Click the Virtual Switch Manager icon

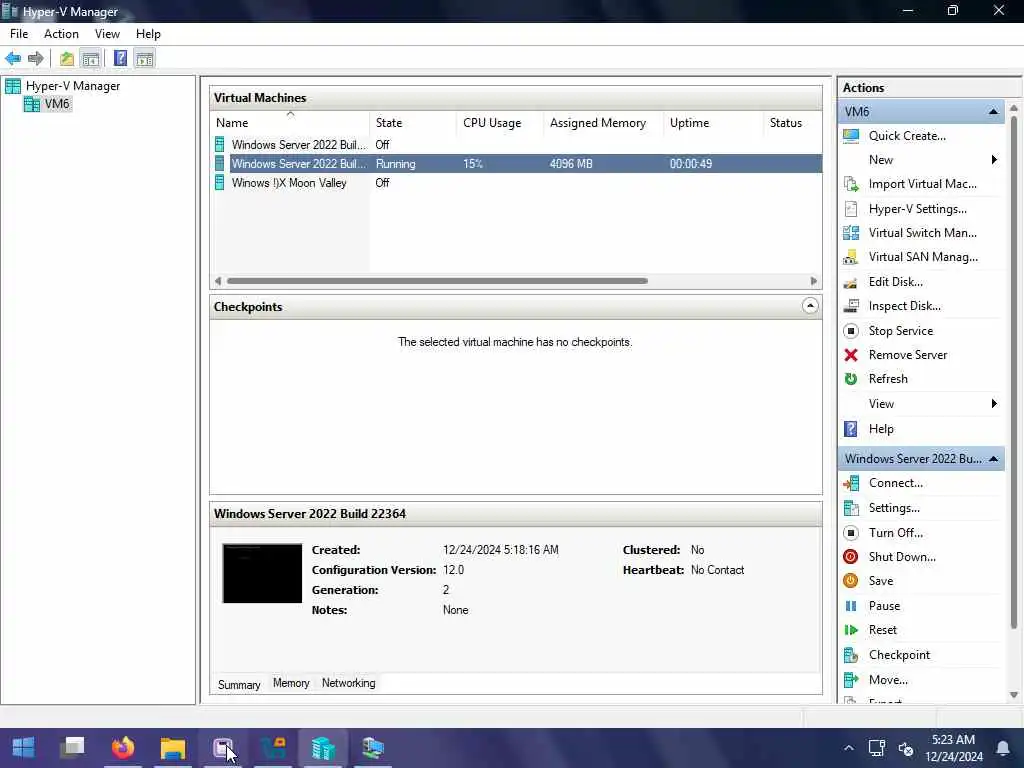851,233
